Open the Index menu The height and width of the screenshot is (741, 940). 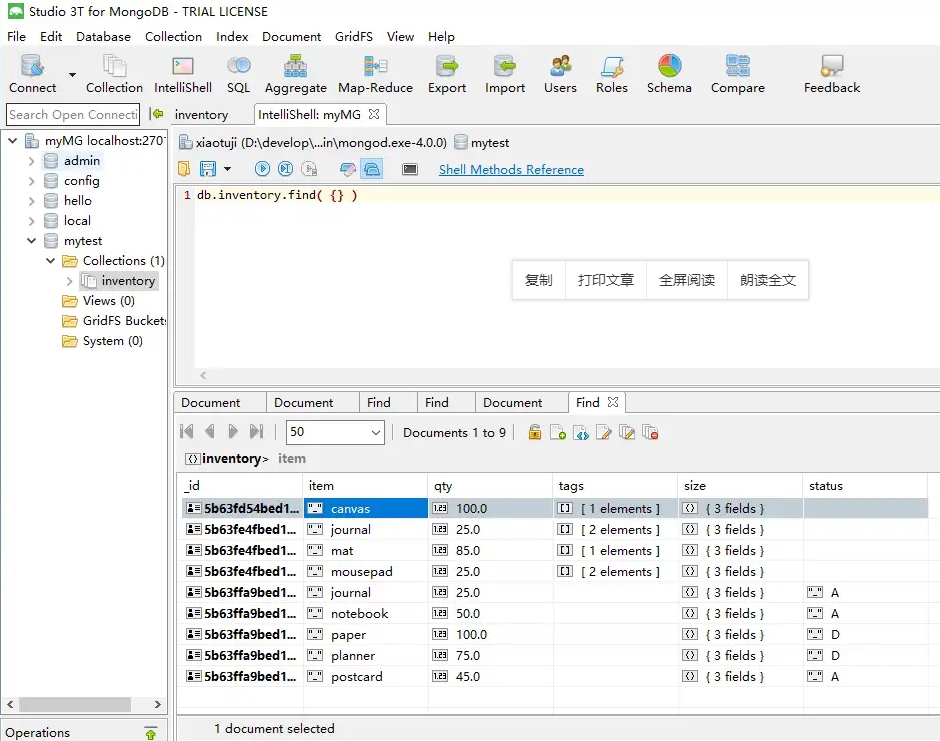coord(232,37)
